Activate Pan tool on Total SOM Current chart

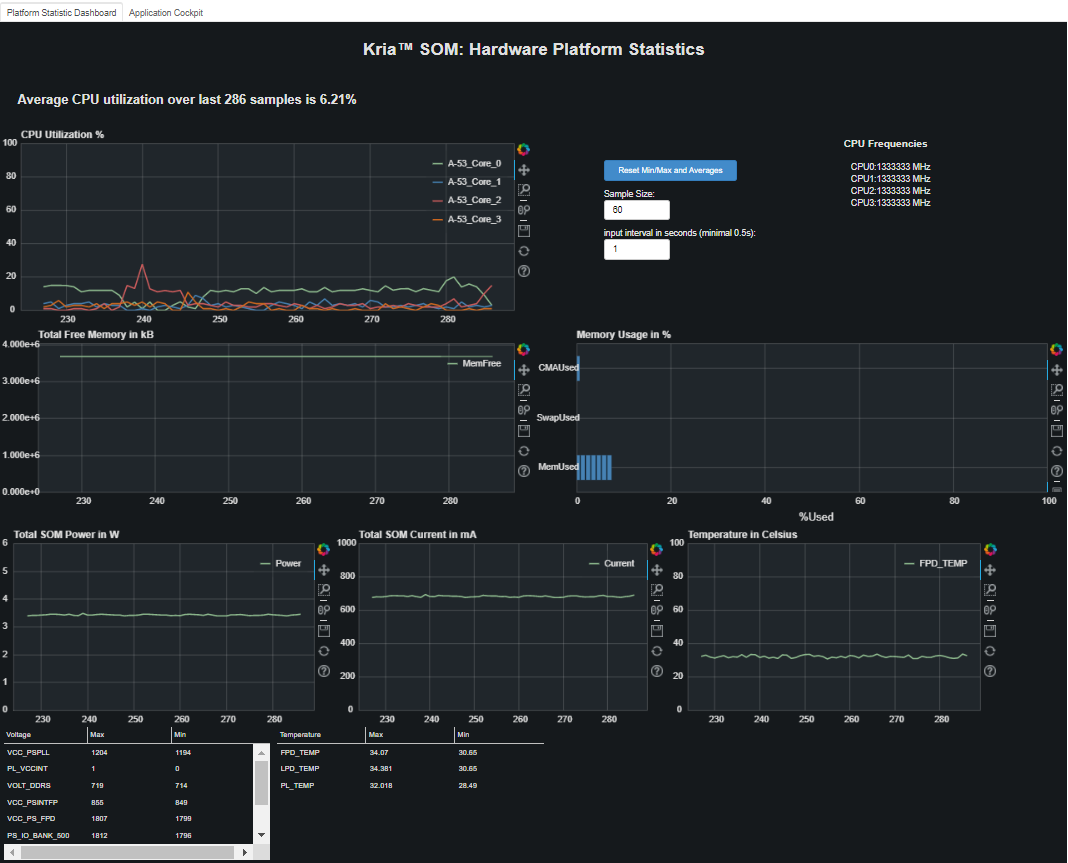tap(657, 570)
